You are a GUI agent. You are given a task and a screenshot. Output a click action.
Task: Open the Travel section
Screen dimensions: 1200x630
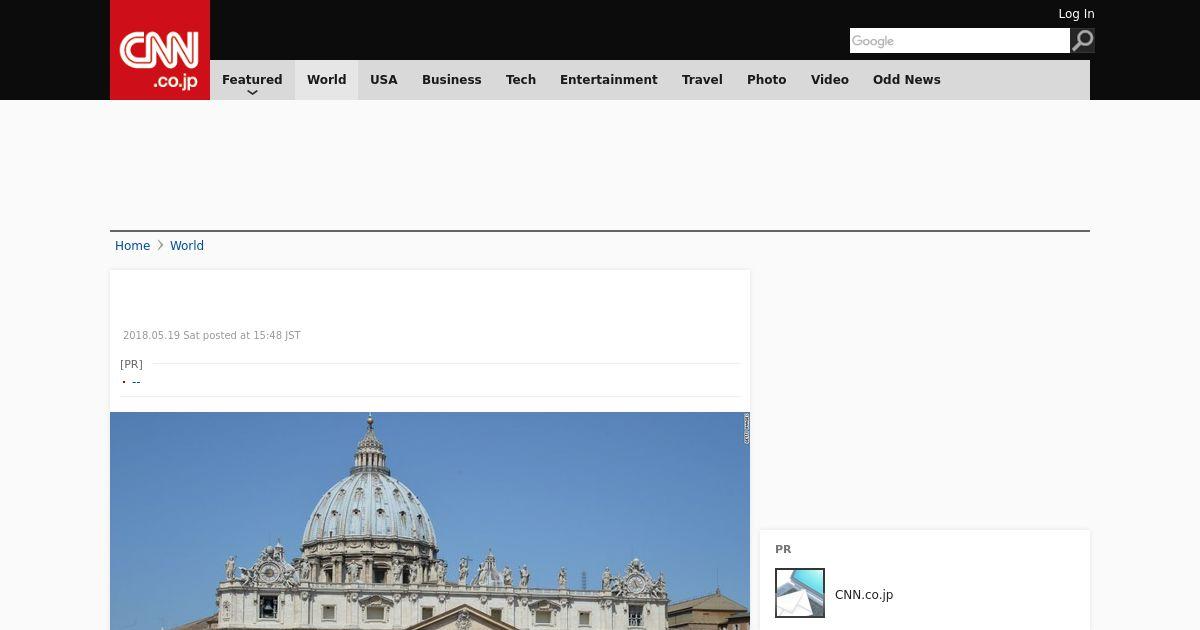(x=702, y=80)
